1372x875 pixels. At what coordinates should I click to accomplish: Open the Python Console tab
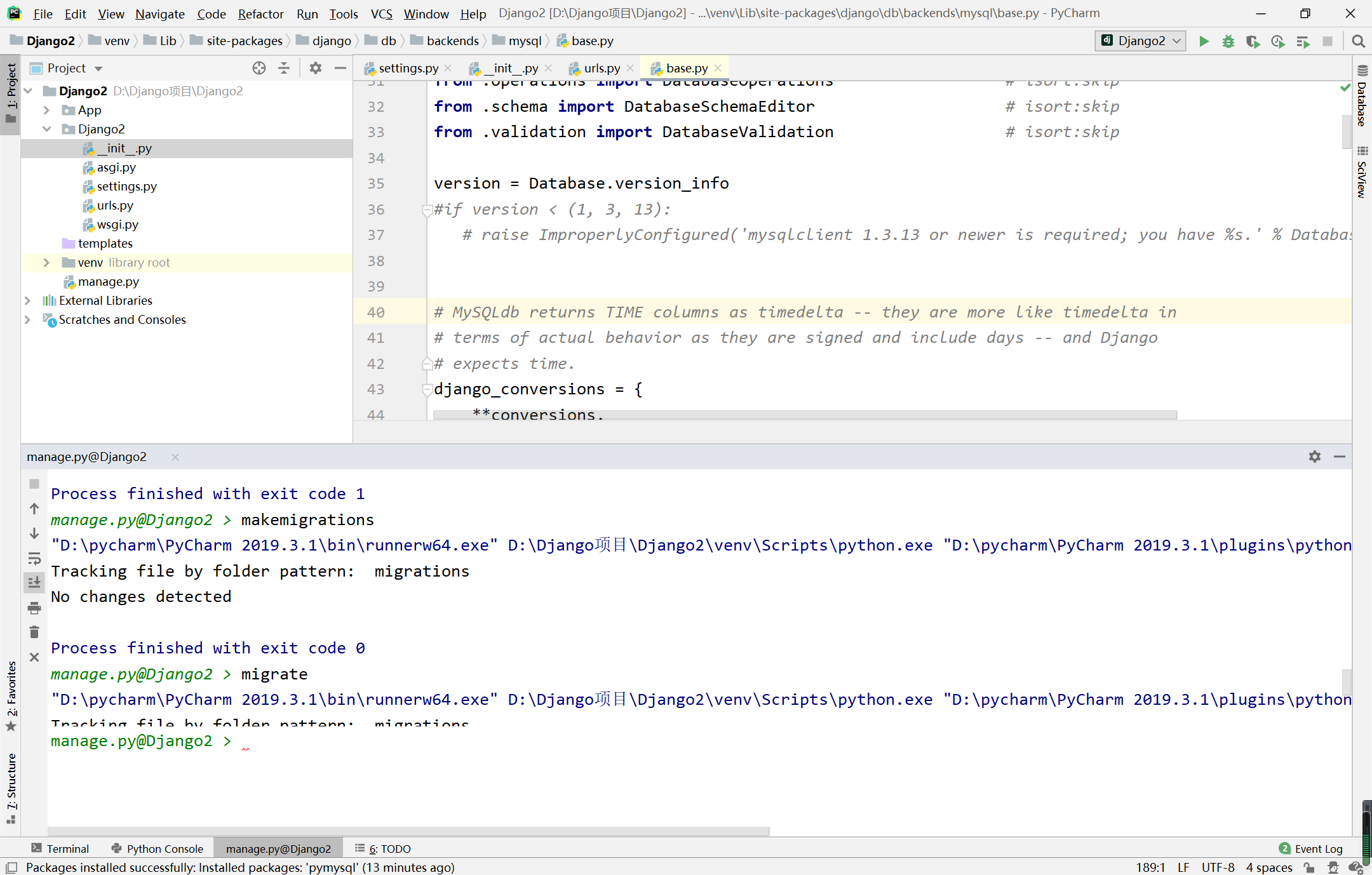[158, 848]
